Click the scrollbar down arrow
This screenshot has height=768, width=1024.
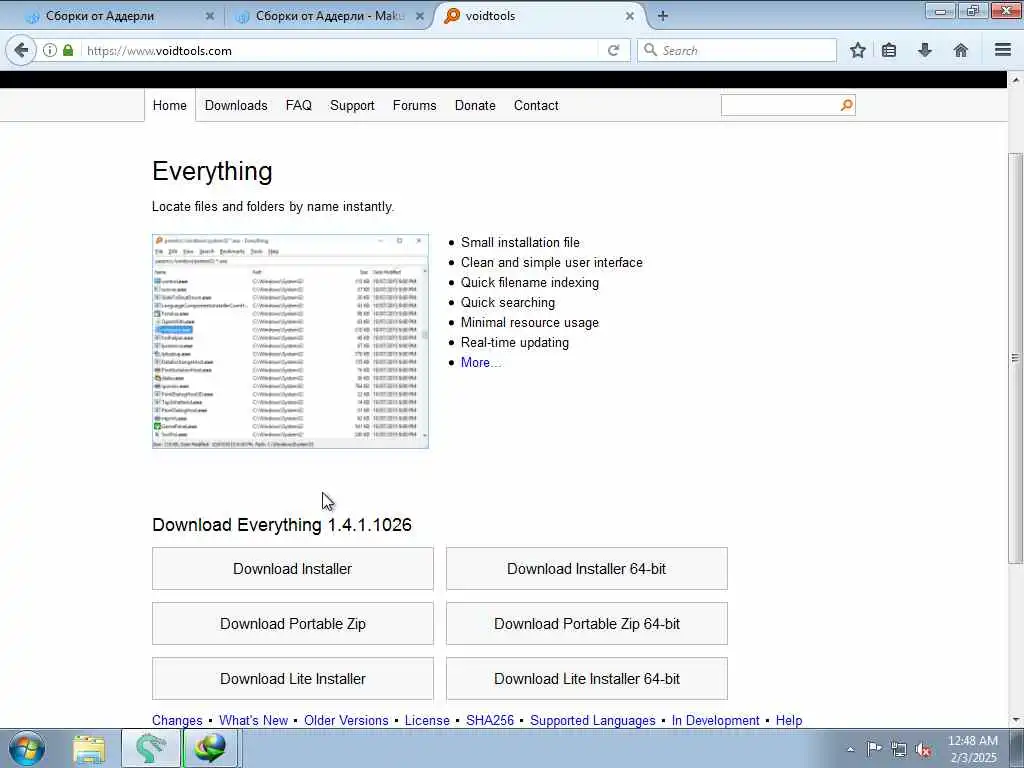1016,720
